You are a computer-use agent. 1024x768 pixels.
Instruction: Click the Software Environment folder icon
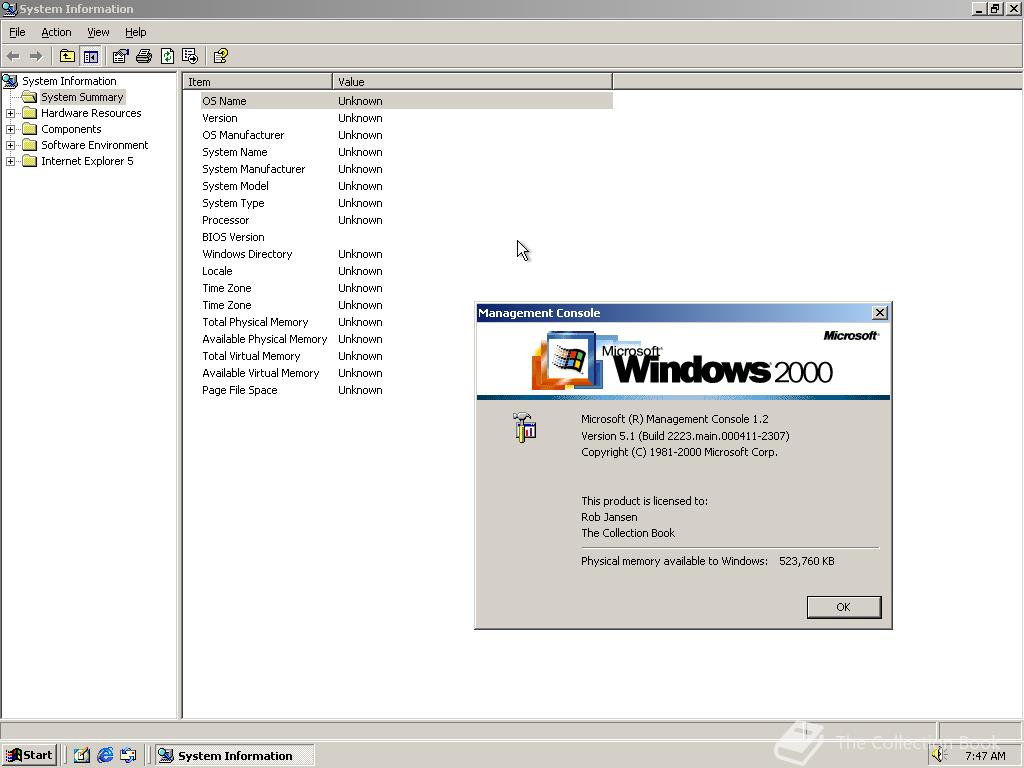tap(29, 145)
